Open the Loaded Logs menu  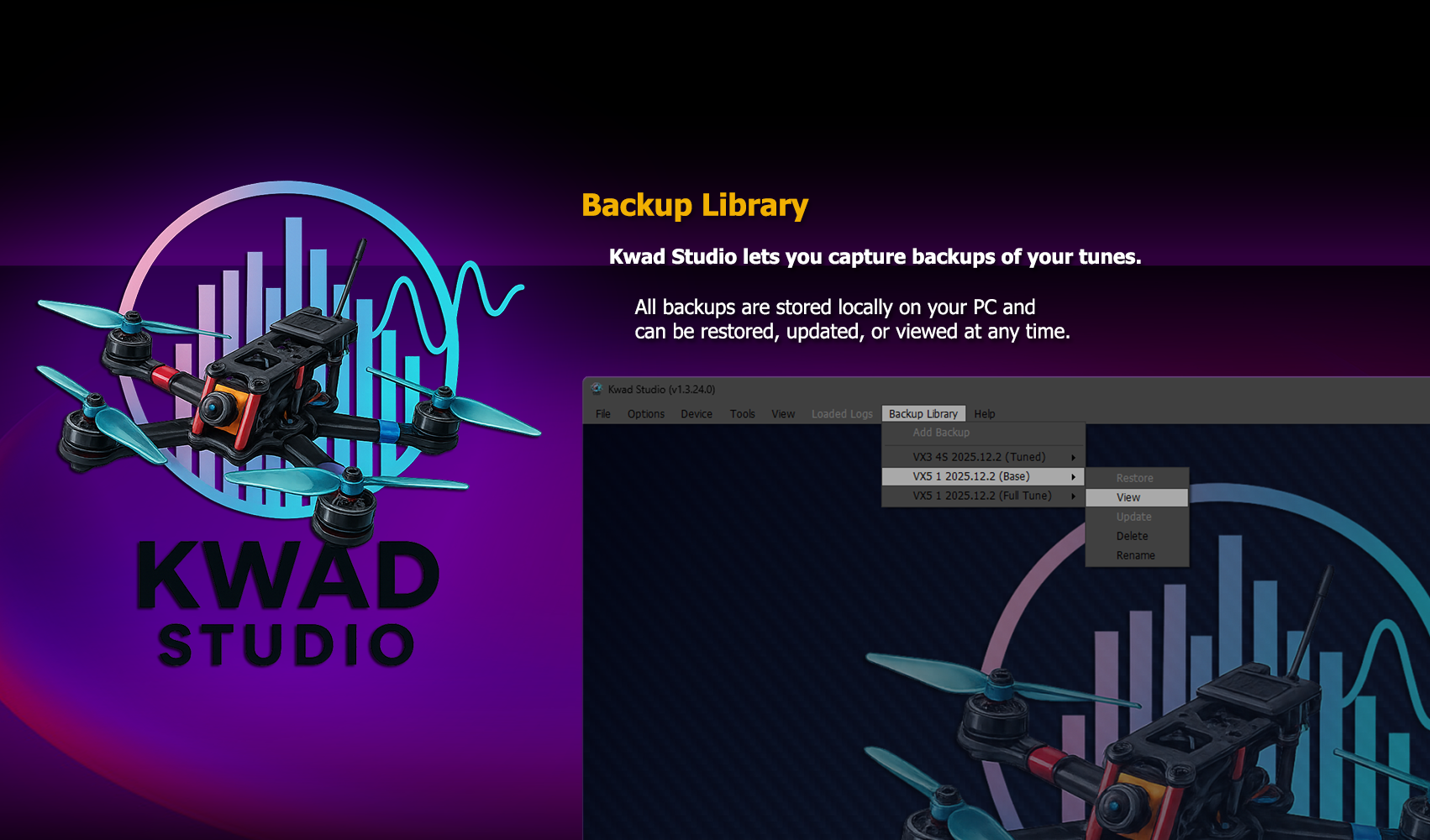pyautogui.click(x=842, y=414)
